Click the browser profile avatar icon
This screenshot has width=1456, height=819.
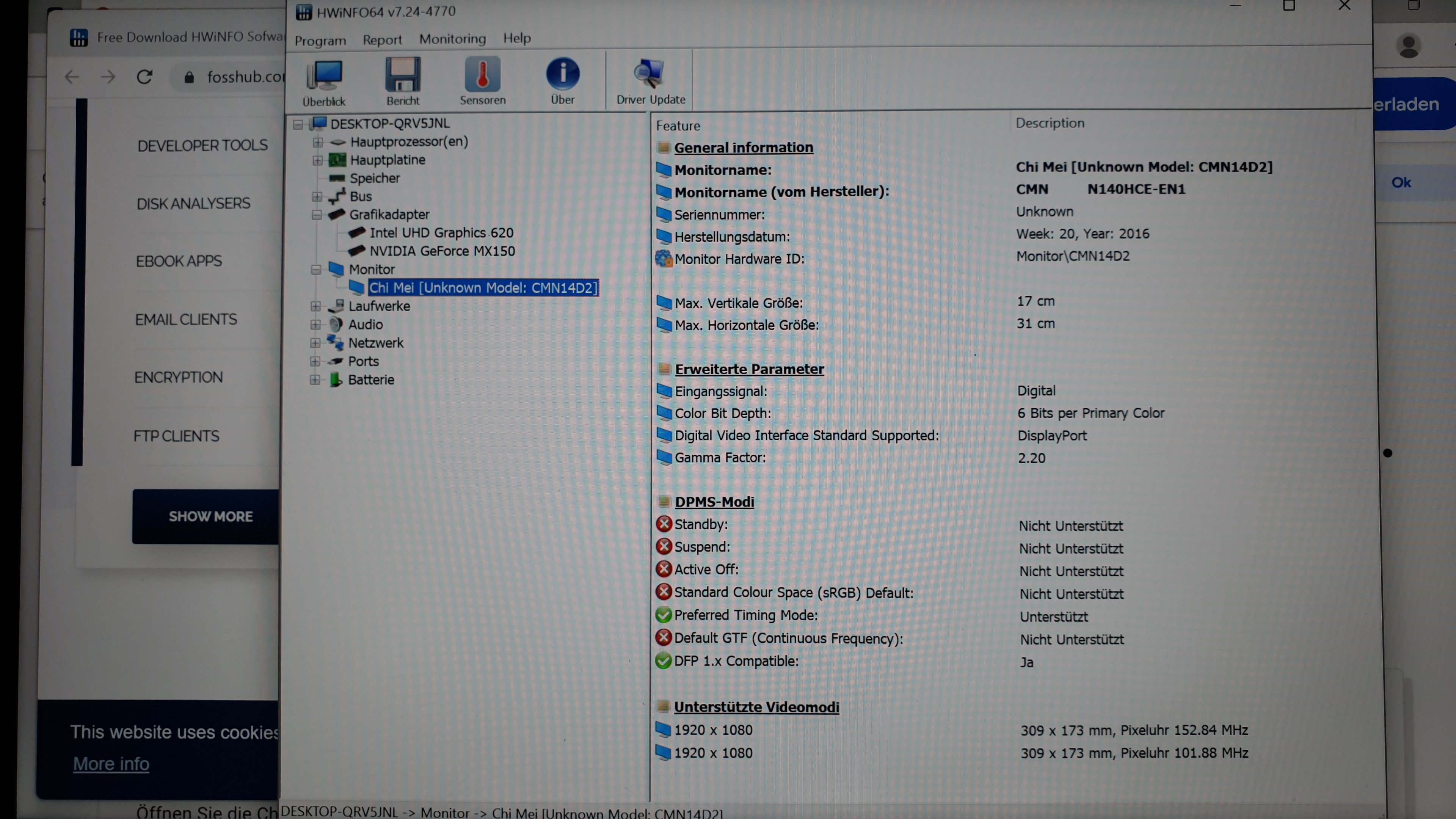[x=1409, y=46]
